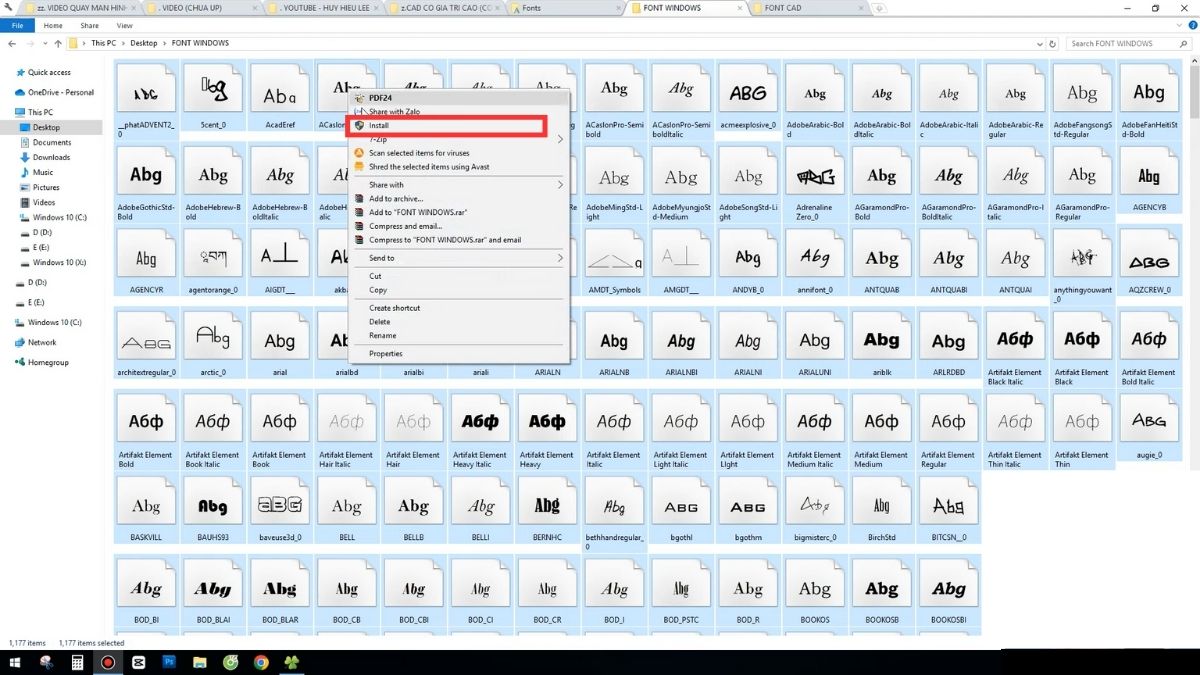Select Create shortcut

[x=458, y=308]
